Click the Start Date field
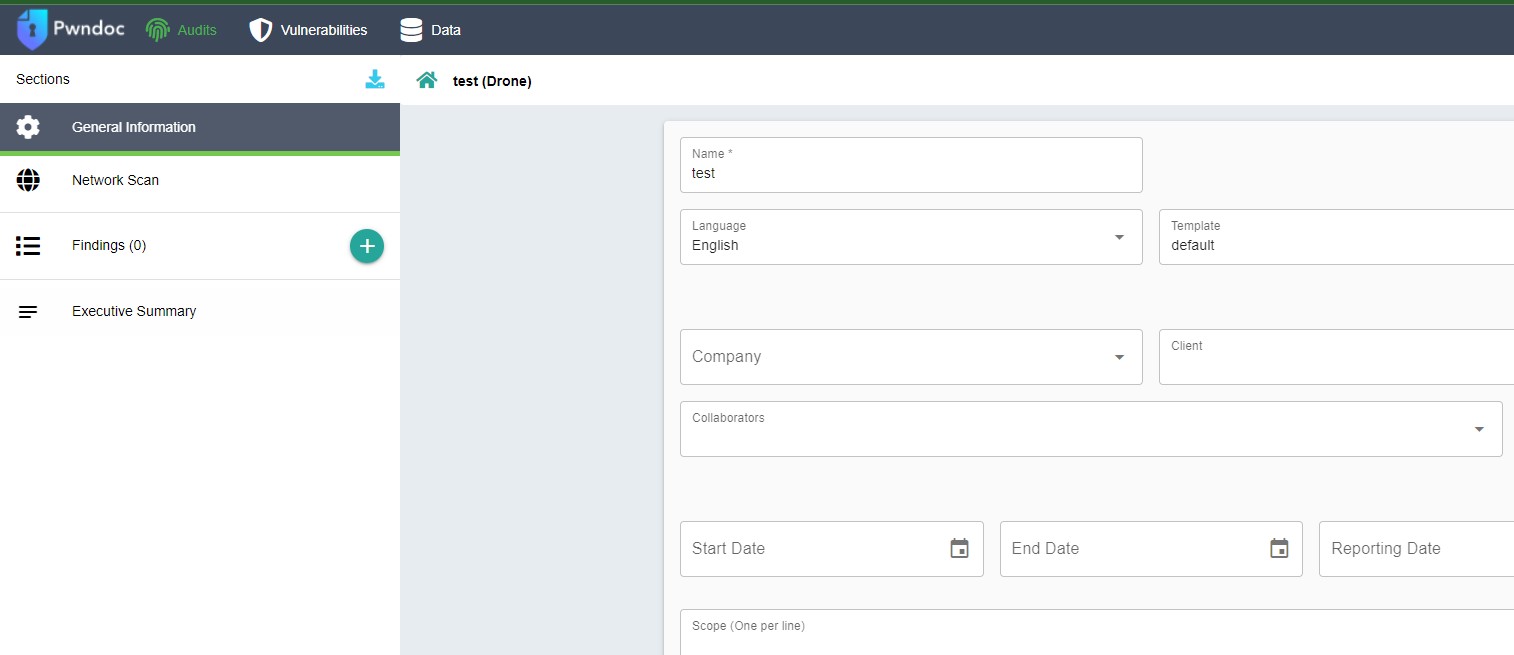Screen dimensions: 1514x655 [x=832, y=549]
